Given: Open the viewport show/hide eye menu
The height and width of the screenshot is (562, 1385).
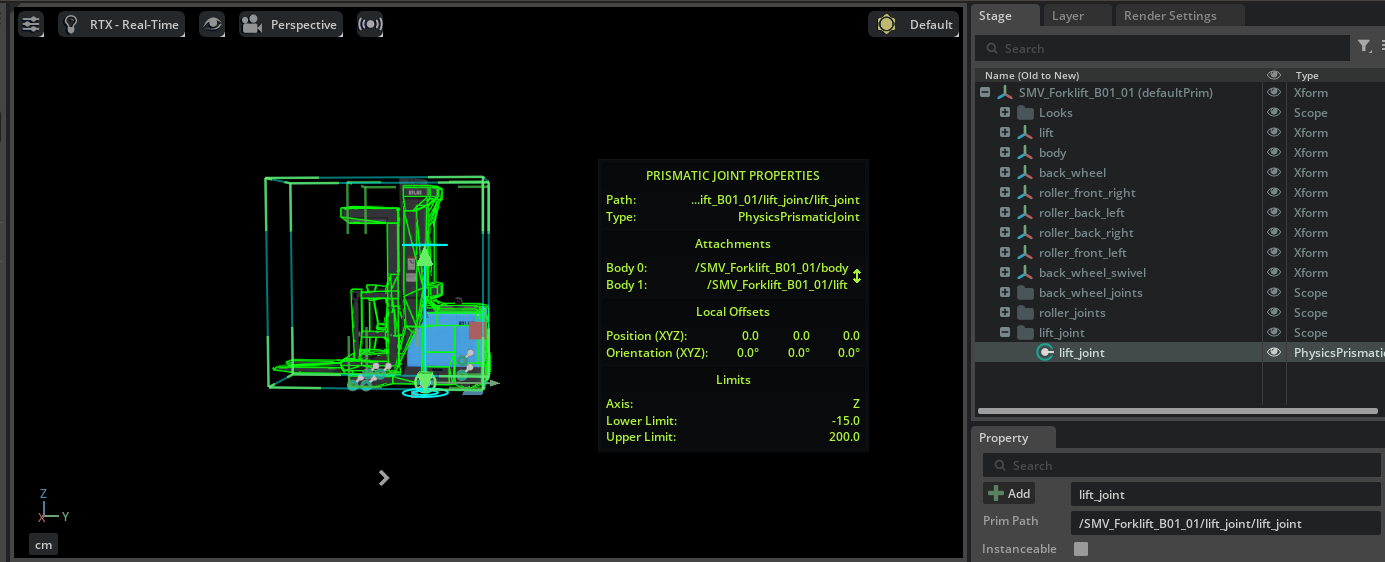Looking at the screenshot, I should point(212,24).
